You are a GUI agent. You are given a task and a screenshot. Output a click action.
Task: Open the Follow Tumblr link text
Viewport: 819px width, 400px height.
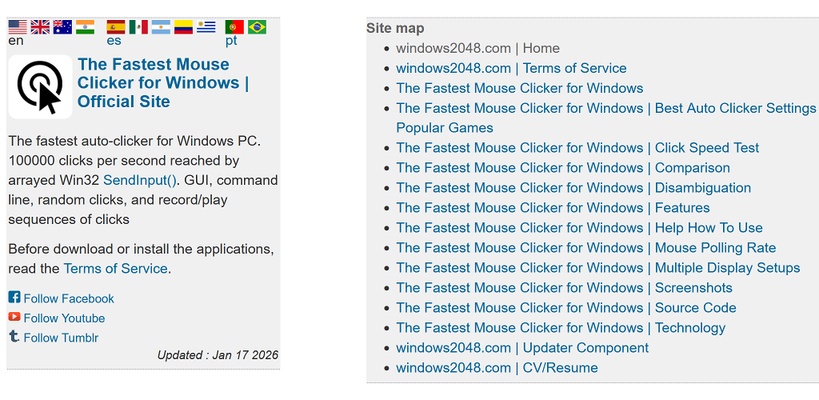61,338
